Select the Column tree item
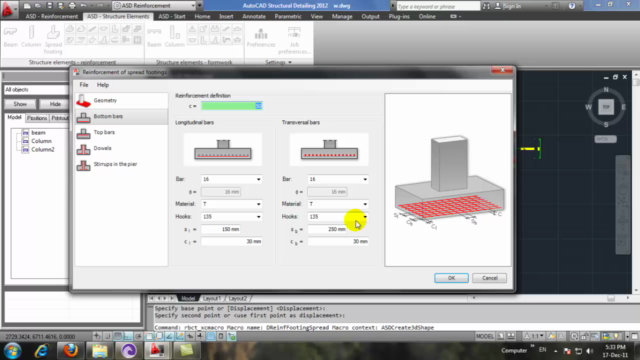640x360 pixels. [x=41, y=141]
